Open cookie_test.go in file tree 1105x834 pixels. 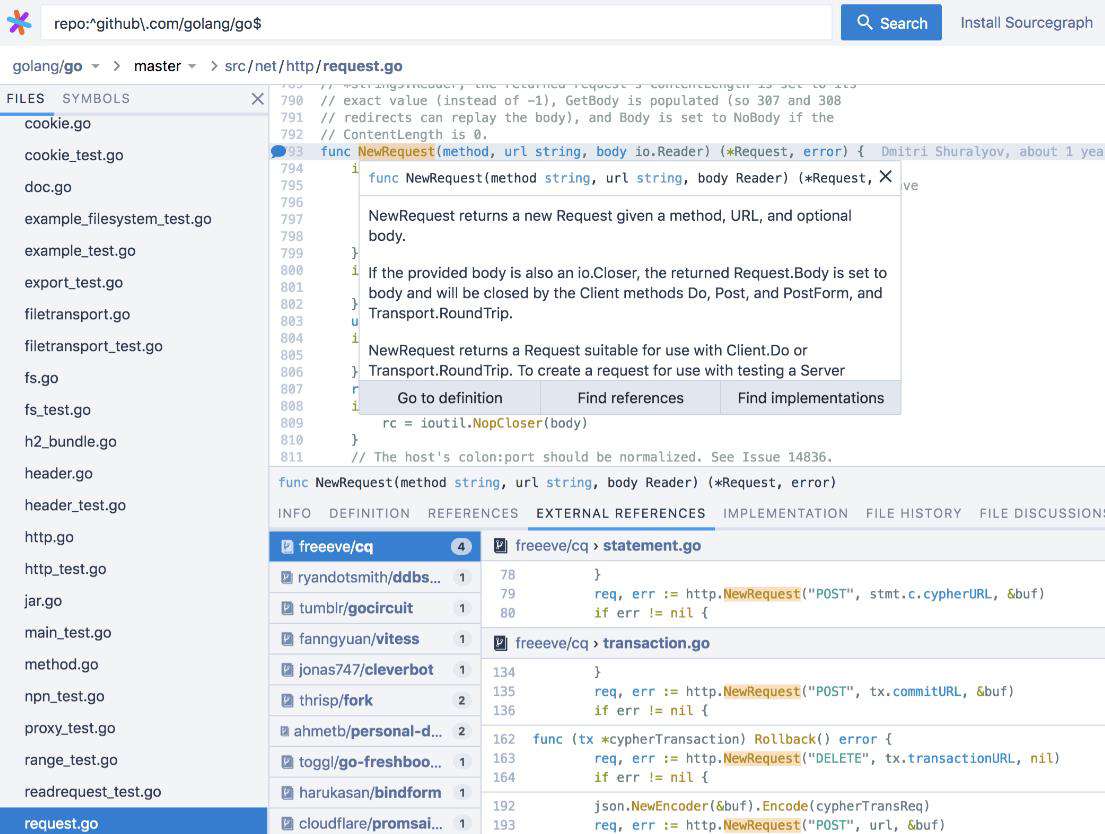[x=74, y=155]
